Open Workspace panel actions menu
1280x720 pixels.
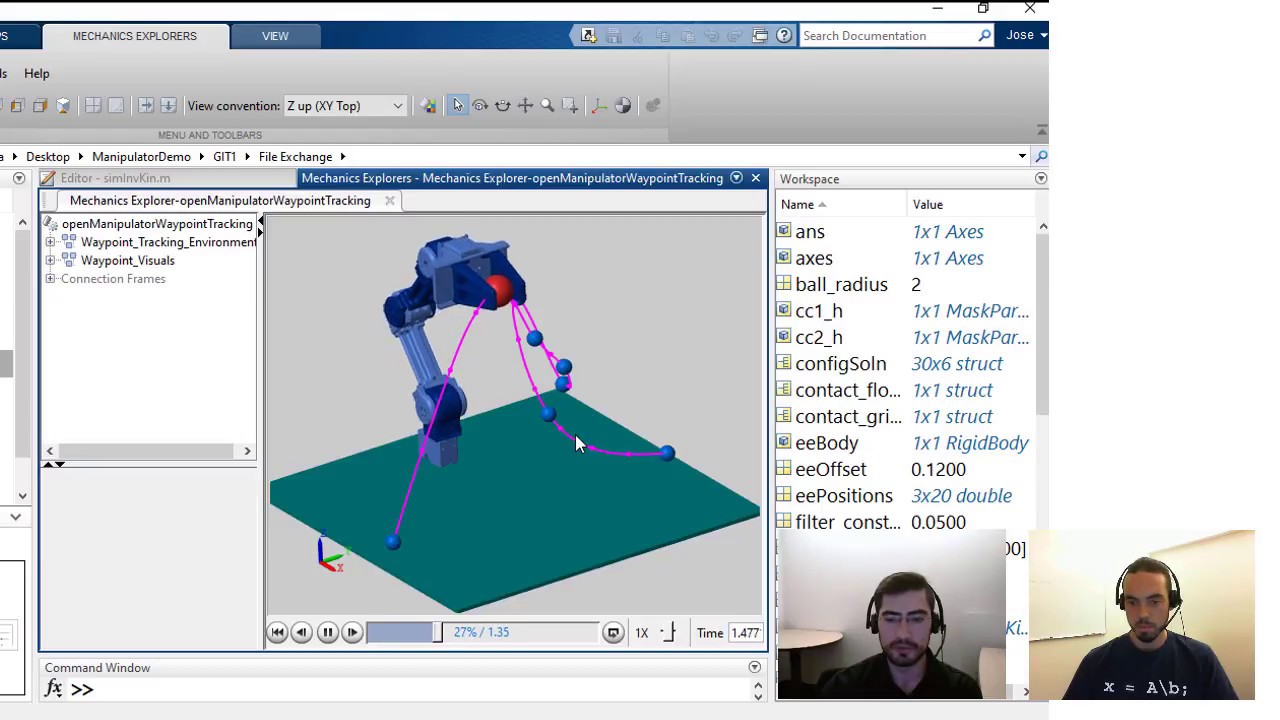pos(1041,179)
